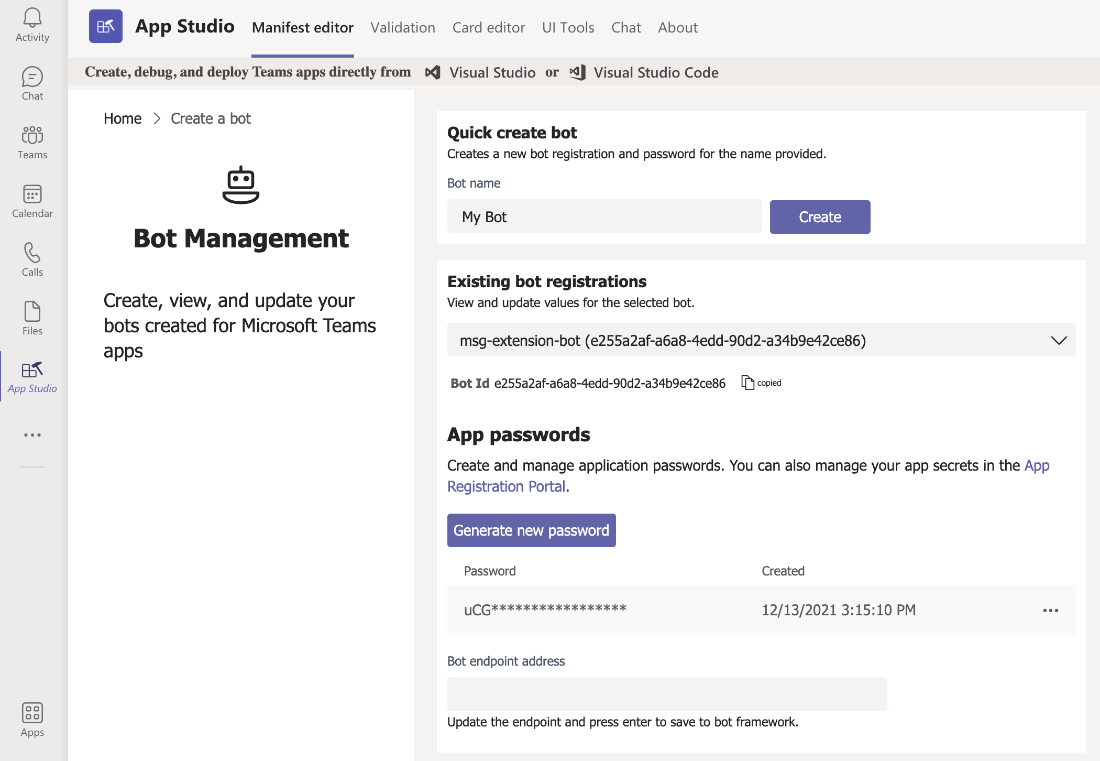This screenshot has height=761, width=1100.
Task: Open Files in the sidebar
Action: pyautogui.click(x=32, y=318)
